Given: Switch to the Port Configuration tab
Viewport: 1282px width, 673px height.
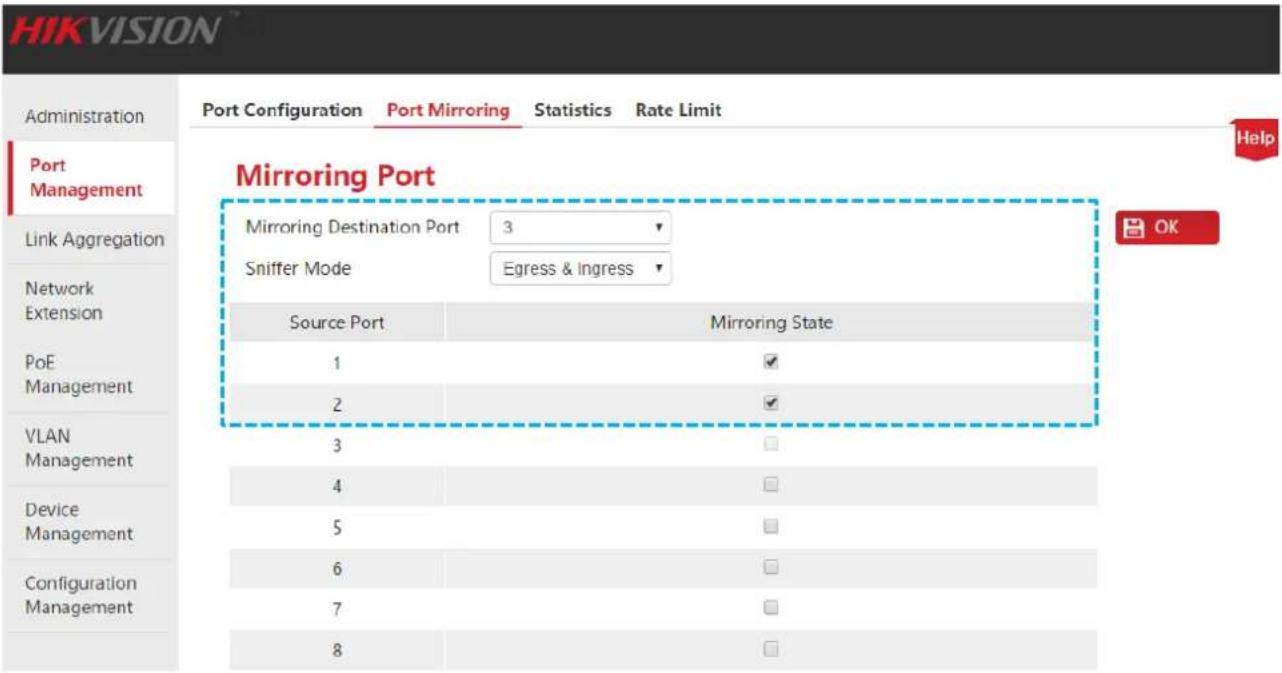Looking at the screenshot, I should pos(282,110).
